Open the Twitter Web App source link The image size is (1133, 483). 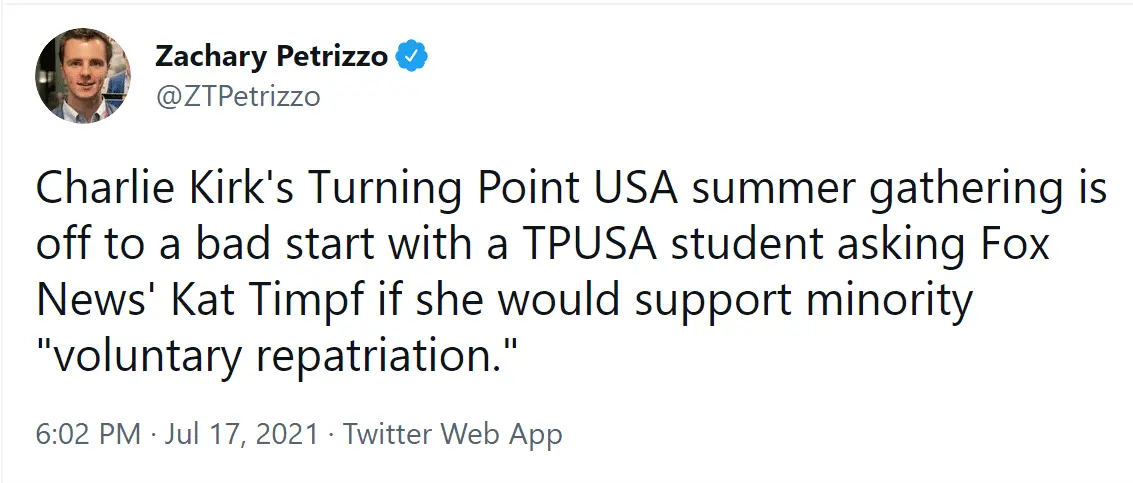click(x=452, y=435)
